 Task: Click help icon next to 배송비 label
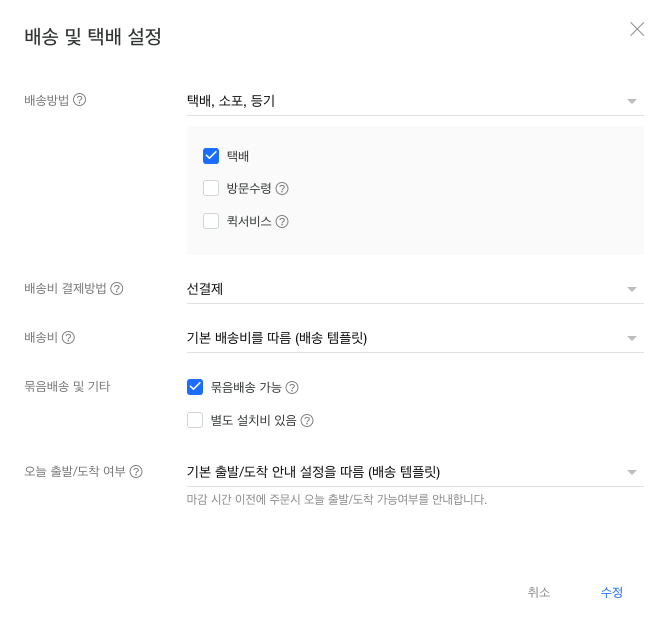pos(68,338)
